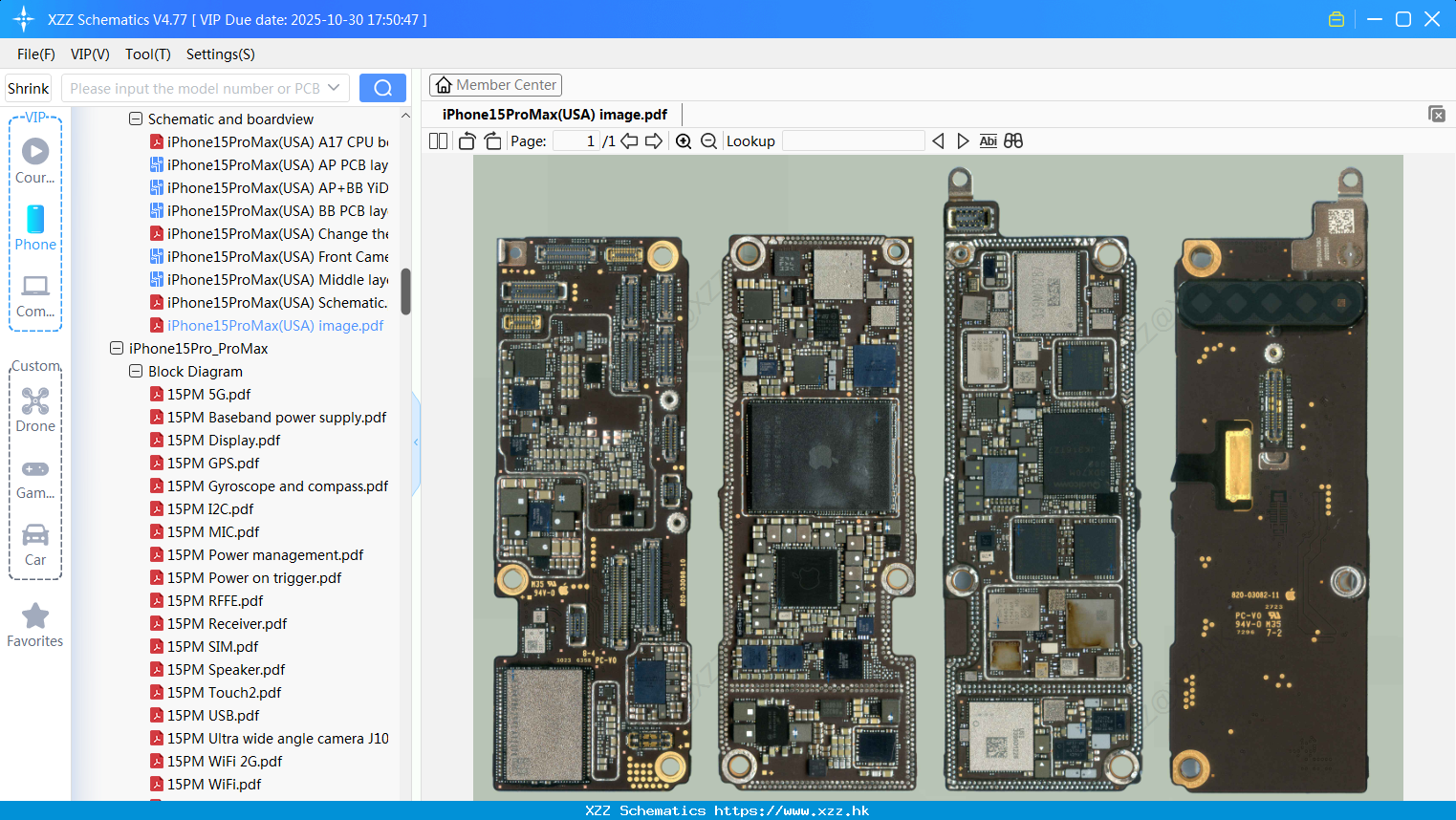1456x820 pixels.
Task: Go to next page arrow
Action: click(x=654, y=140)
